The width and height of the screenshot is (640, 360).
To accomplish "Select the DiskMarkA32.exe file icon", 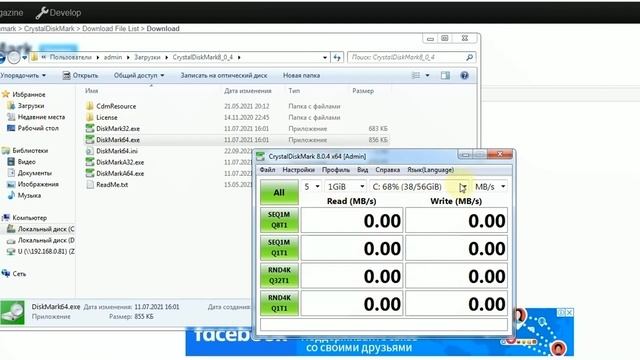I will [x=90, y=162].
